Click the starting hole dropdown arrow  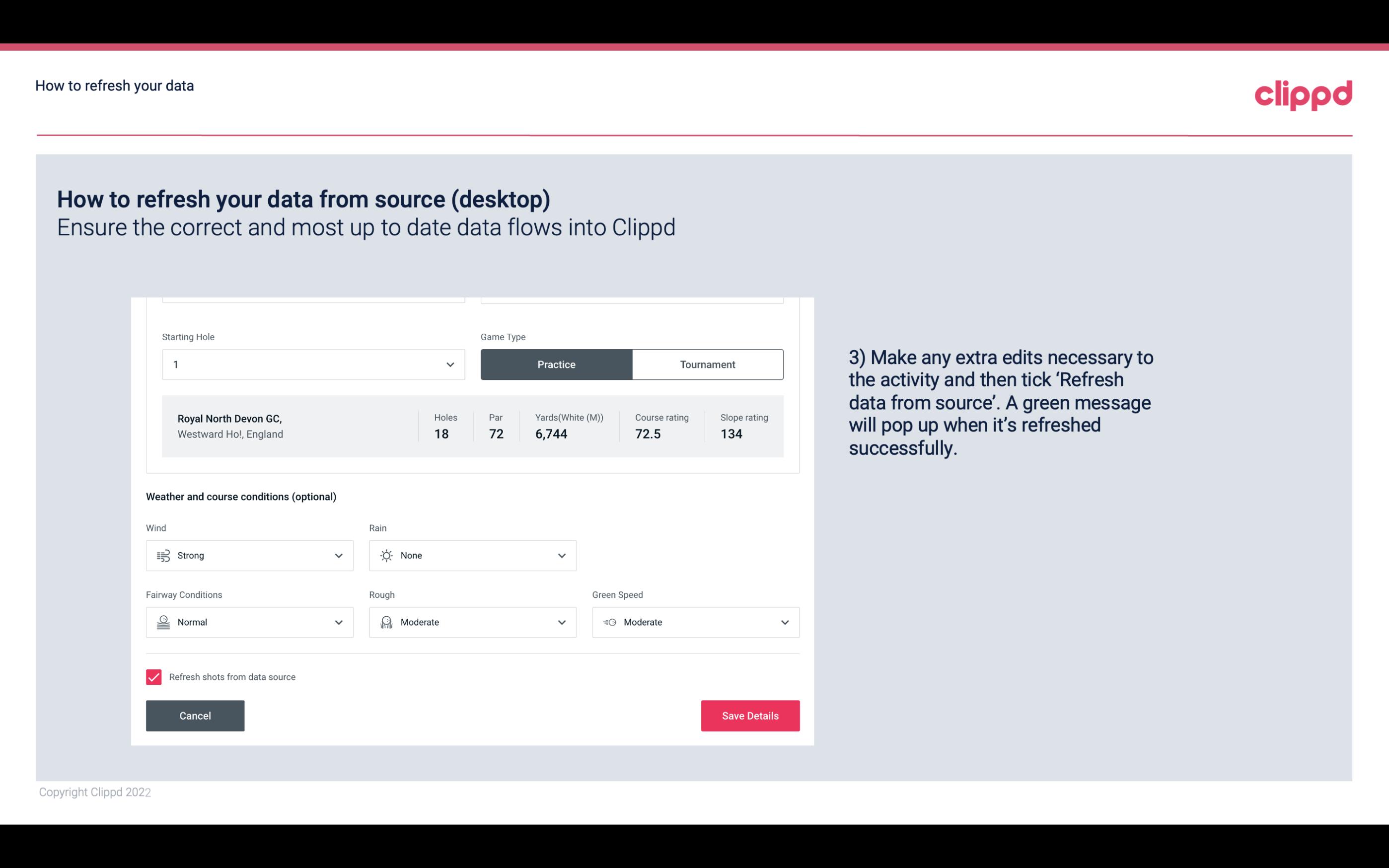(450, 364)
